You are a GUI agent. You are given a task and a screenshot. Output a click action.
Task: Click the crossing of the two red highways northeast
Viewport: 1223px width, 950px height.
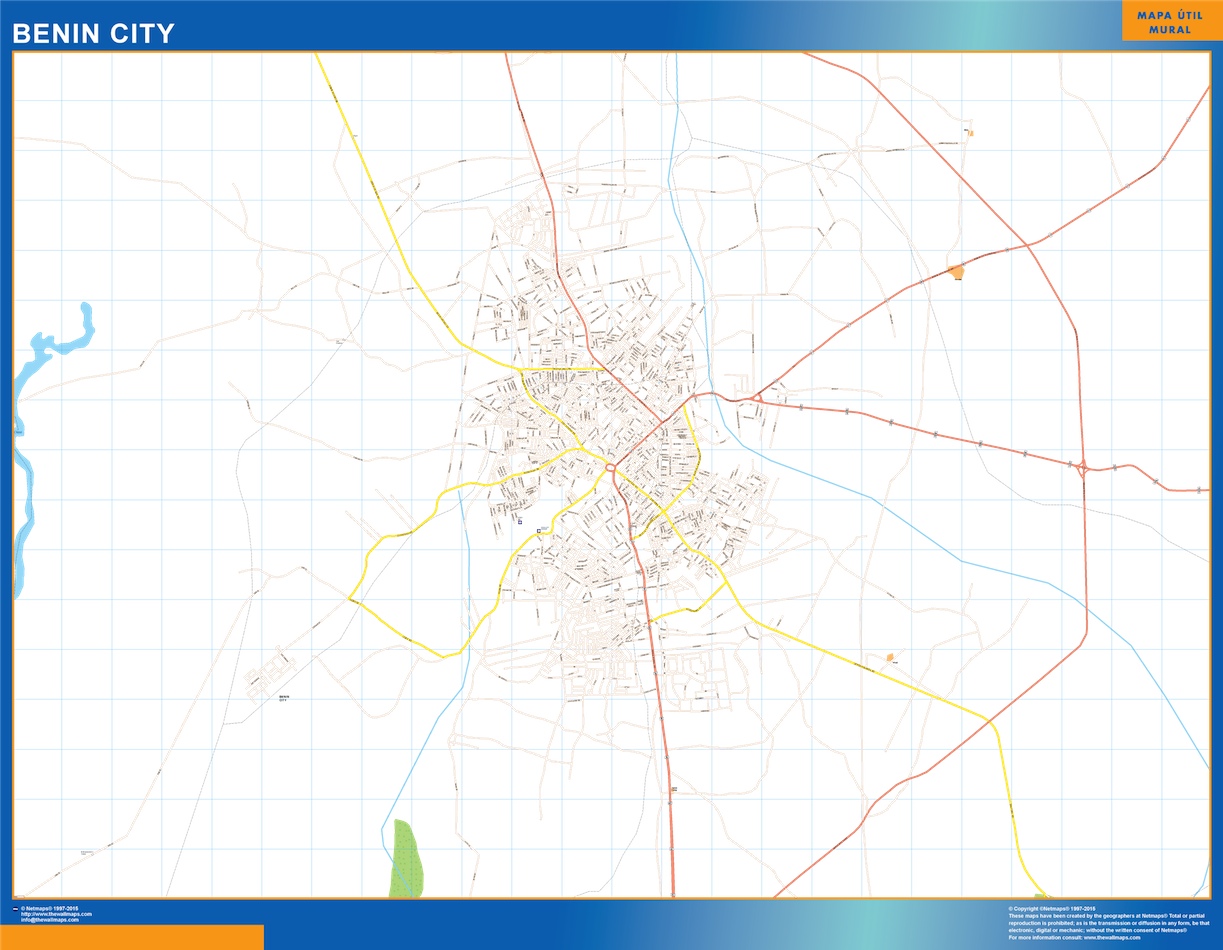(x=1027, y=244)
